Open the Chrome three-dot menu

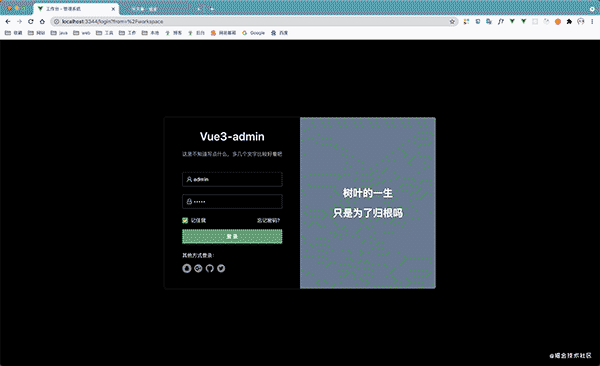pyautogui.click(x=592, y=21)
